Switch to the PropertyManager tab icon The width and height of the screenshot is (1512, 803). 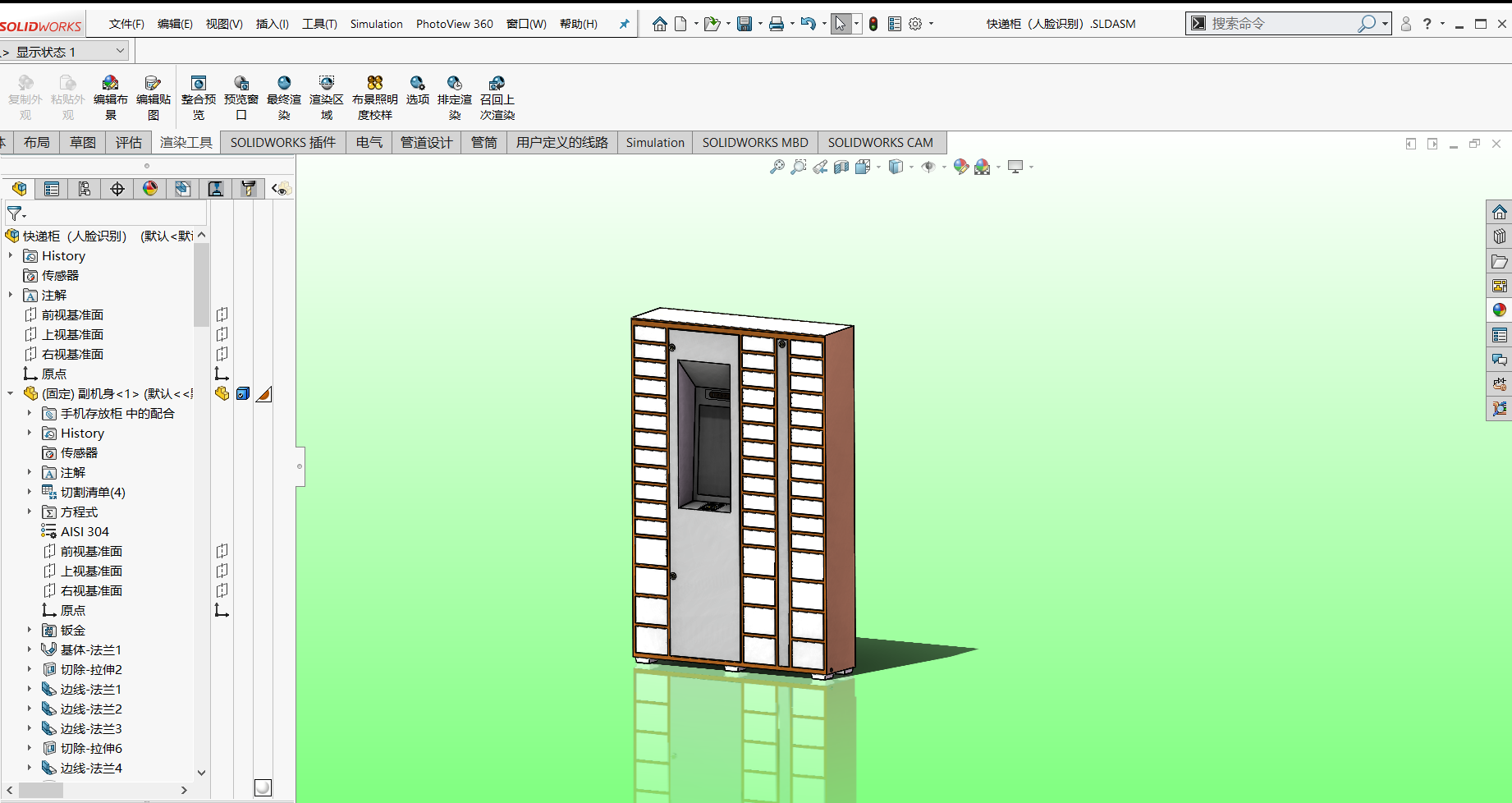(52, 189)
